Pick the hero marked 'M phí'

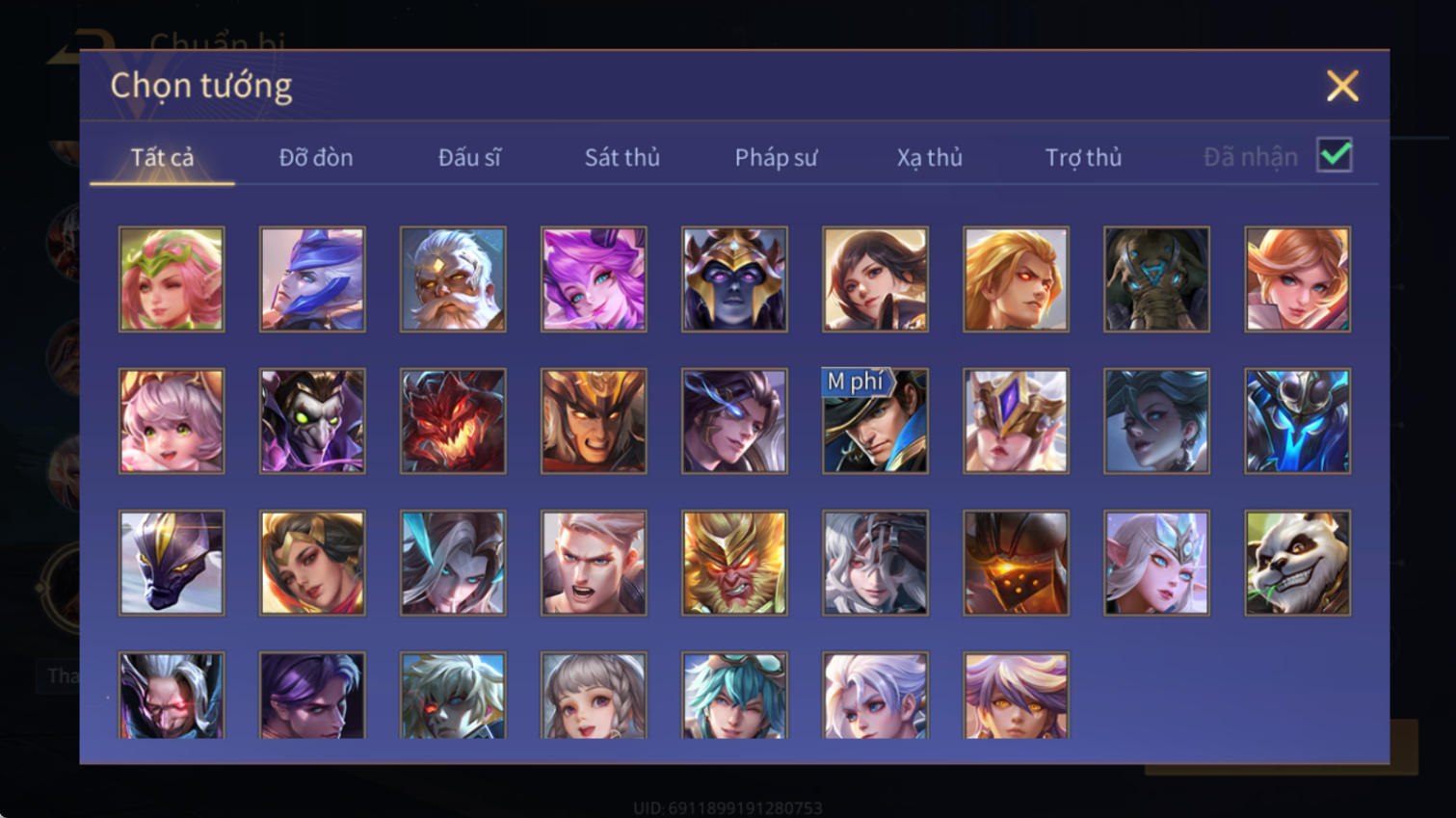pyautogui.click(x=875, y=421)
